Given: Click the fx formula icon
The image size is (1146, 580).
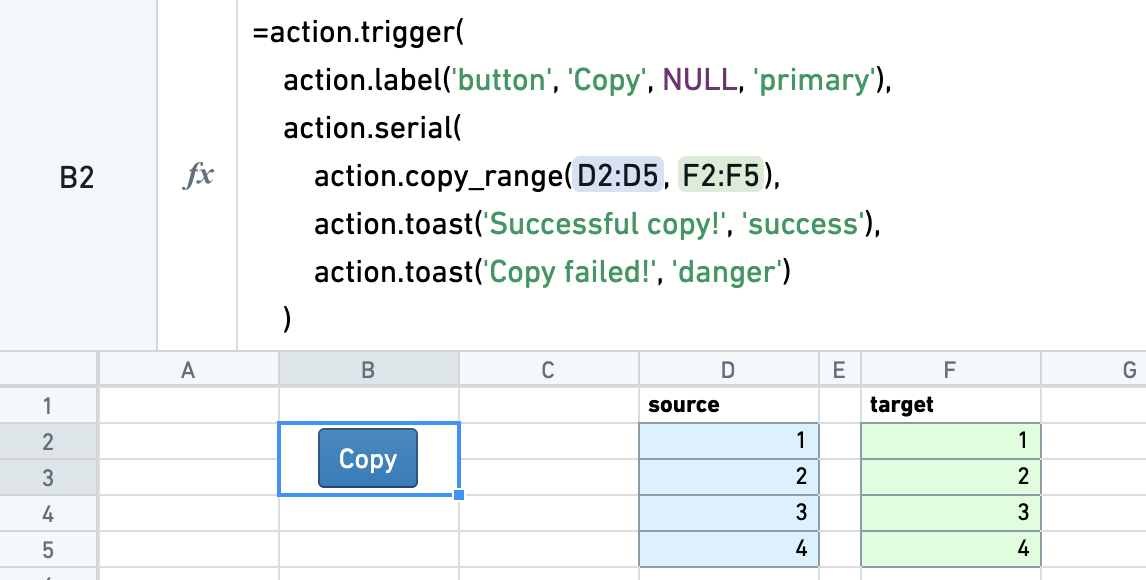Looking at the screenshot, I should 197,176.
